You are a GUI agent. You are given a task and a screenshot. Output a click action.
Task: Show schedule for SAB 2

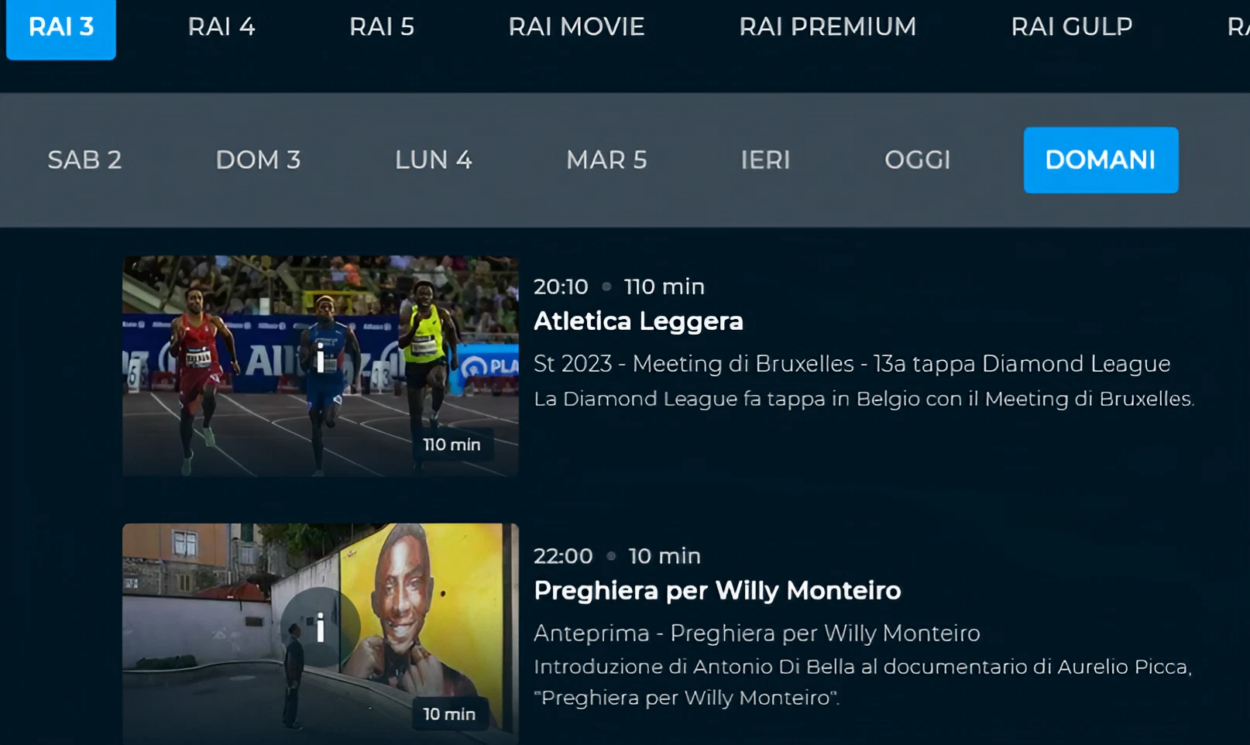pyautogui.click(x=85, y=160)
